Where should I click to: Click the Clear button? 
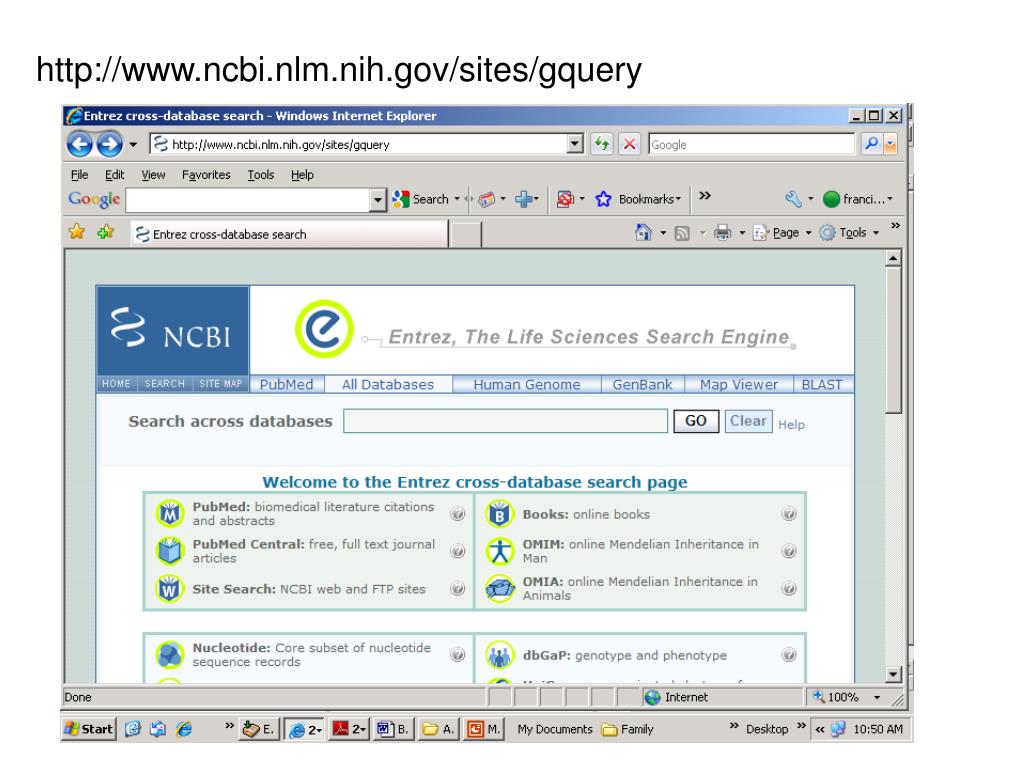(x=748, y=421)
